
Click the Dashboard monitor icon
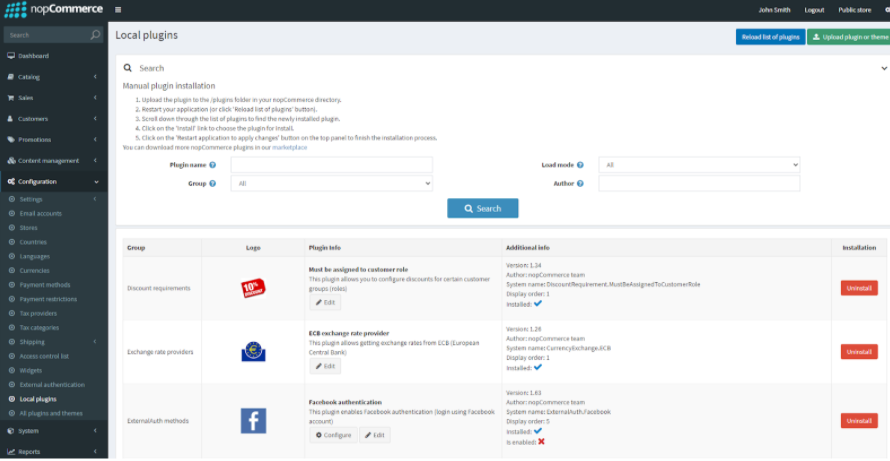coord(11,56)
